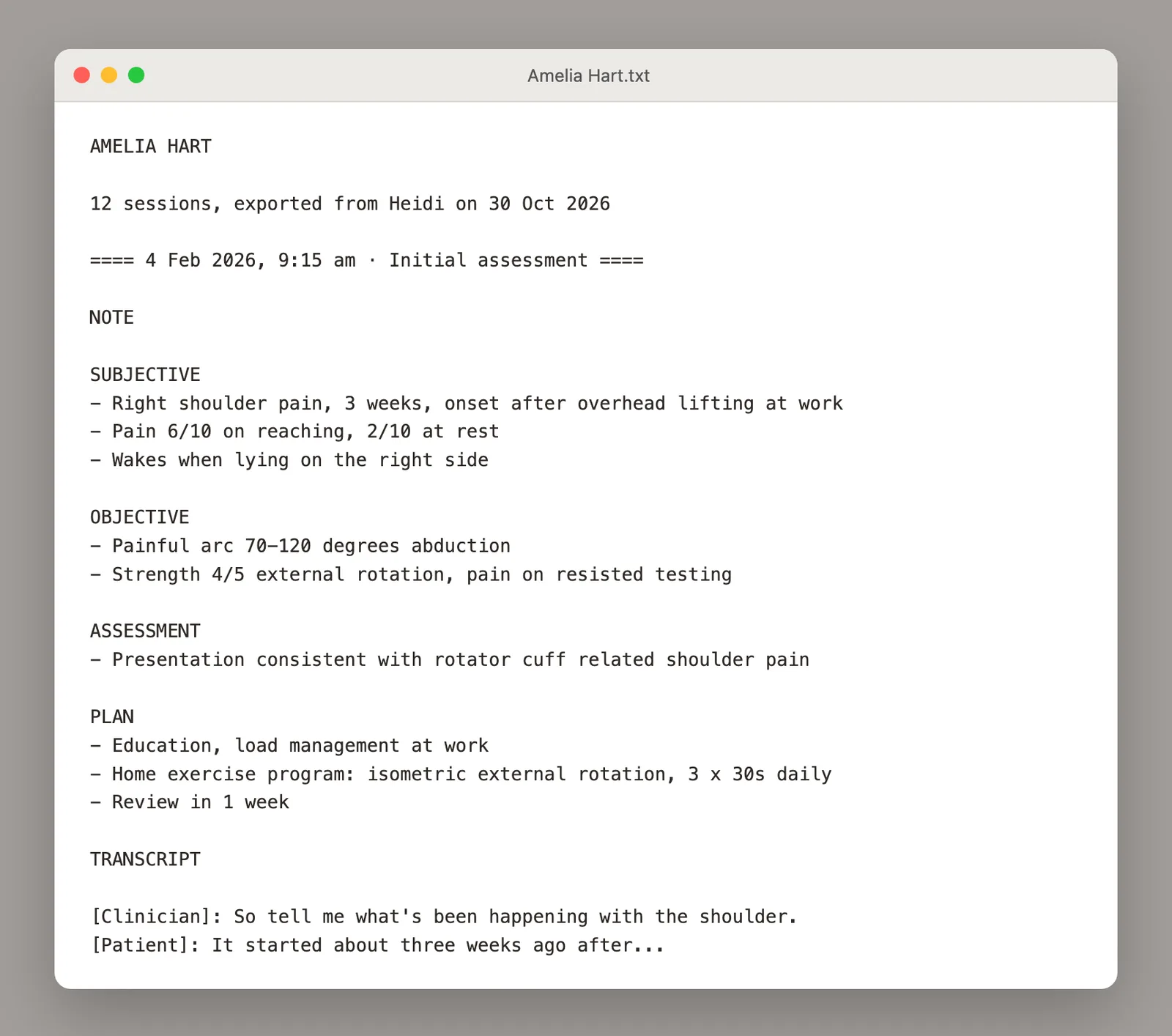The image size is (1172, 1036).
Task: Click the 'Review in 1 week' line
Action: [190, 802]
